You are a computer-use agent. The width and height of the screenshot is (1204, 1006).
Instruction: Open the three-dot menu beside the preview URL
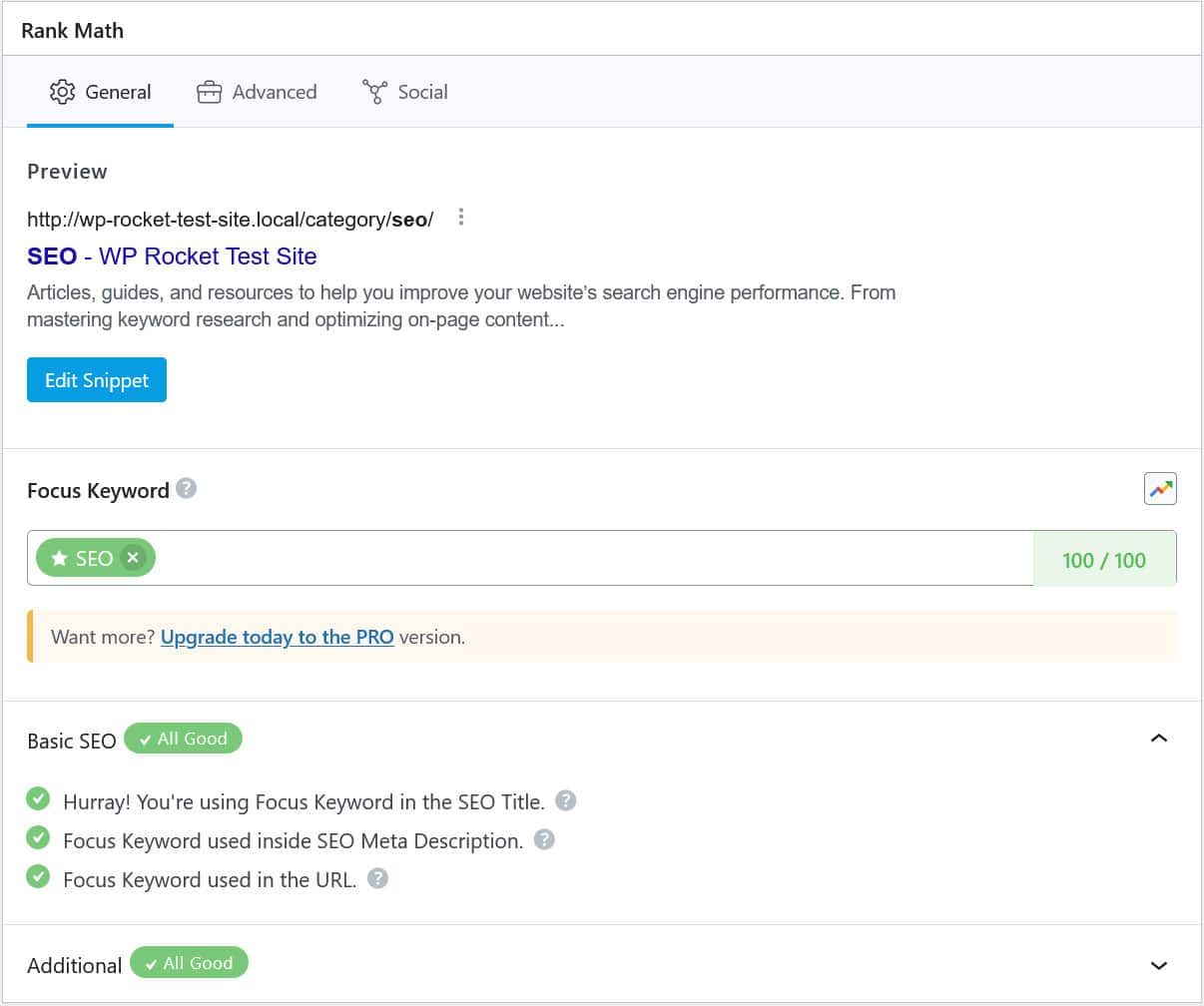(x=460, y=218)
